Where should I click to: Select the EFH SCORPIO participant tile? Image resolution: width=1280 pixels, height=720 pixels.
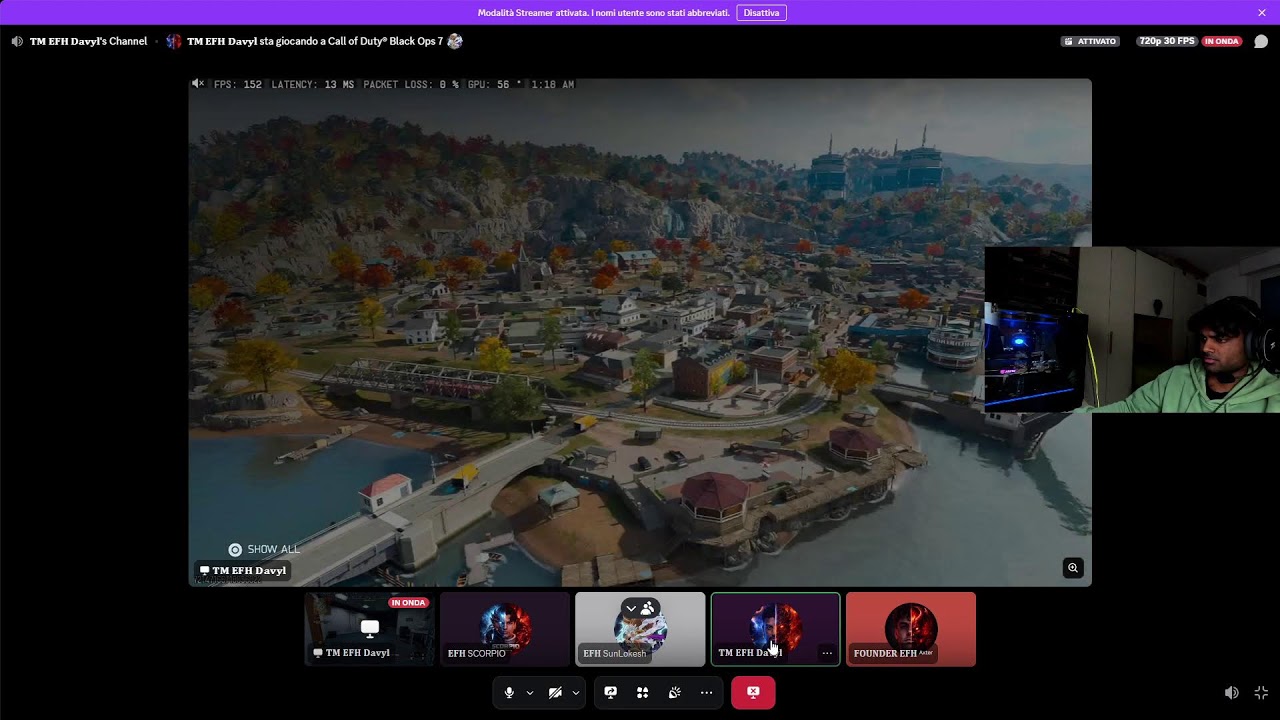[x=505, y=629]
